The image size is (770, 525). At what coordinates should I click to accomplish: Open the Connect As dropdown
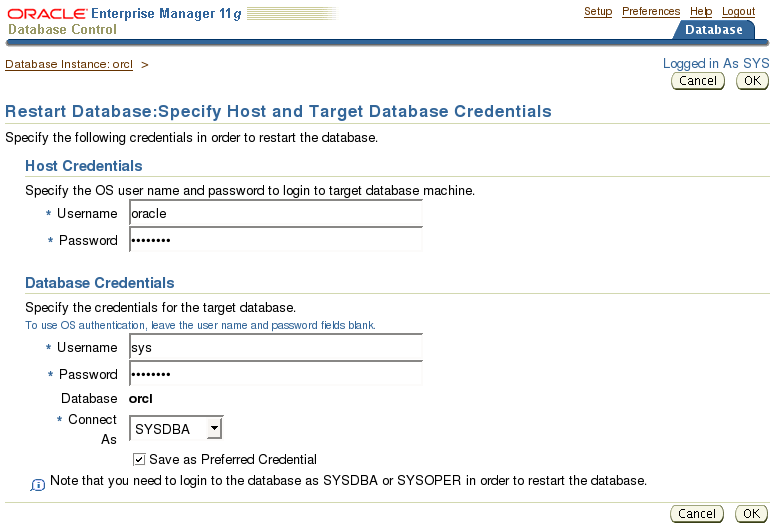(176, 429)
